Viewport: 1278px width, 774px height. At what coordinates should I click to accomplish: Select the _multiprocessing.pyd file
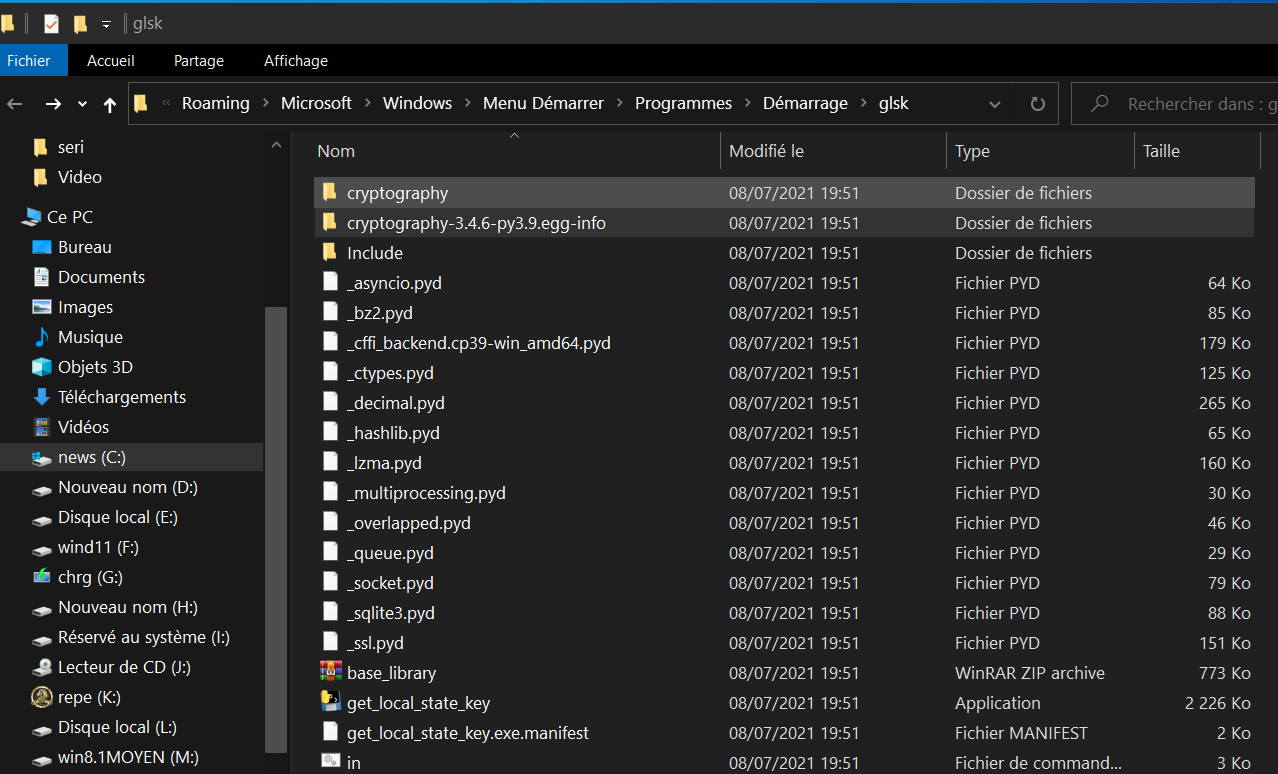pyautogui.click(x=426, y=493)
